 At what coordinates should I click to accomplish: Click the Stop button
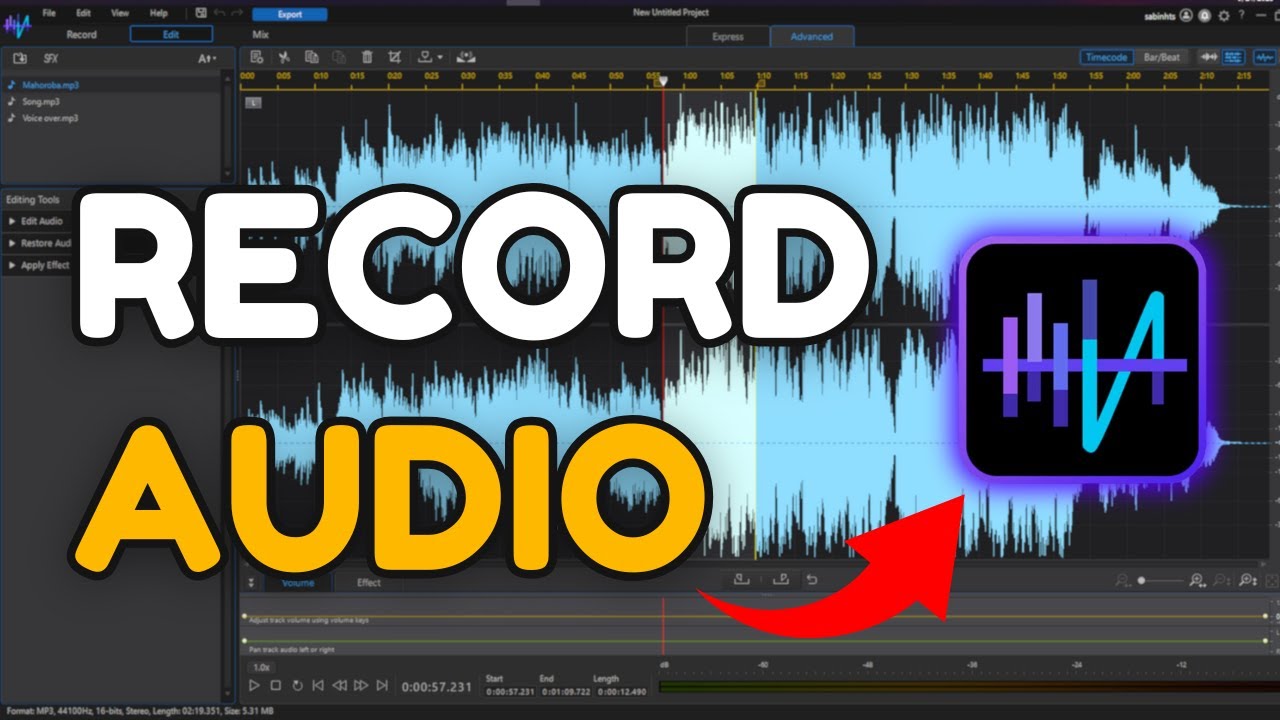click(275, 685)
